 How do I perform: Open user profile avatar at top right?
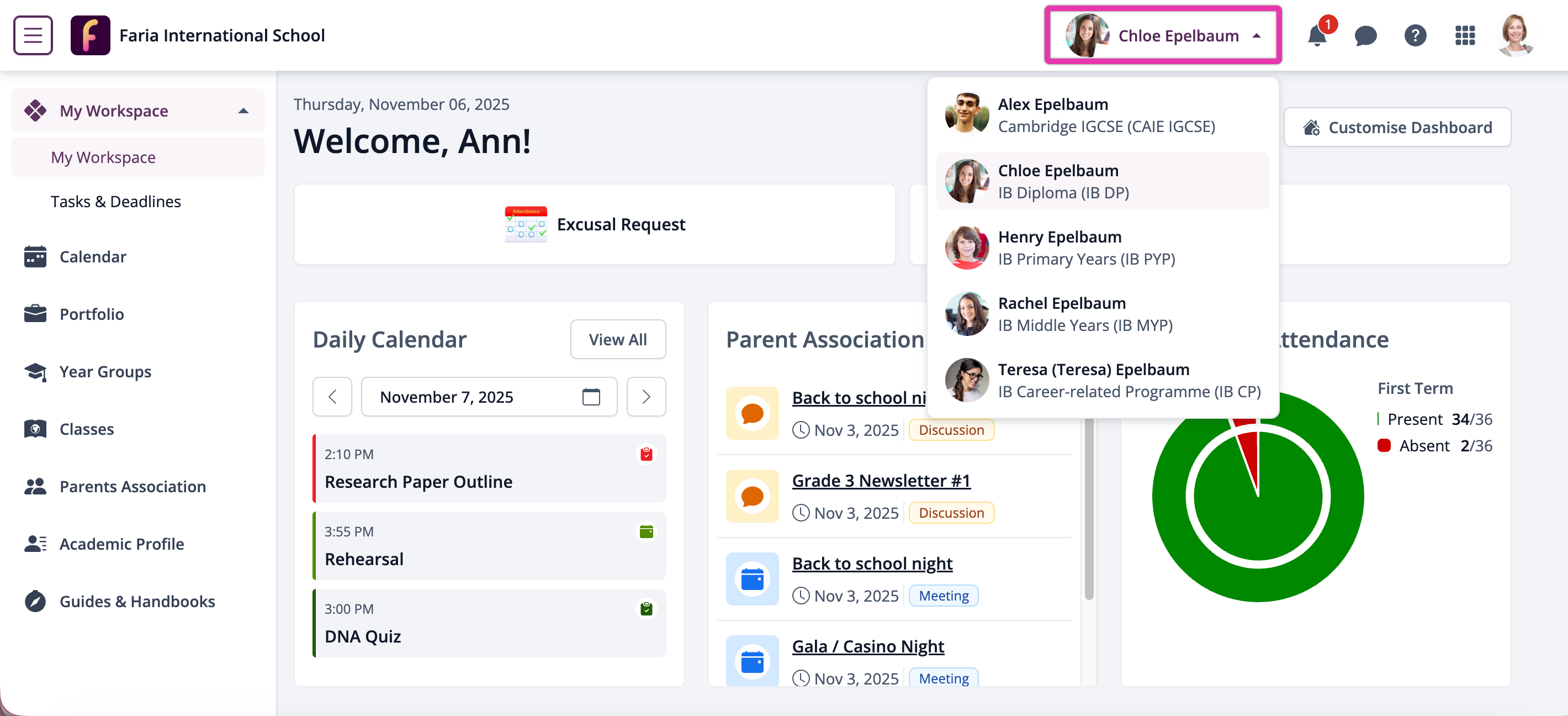[1515, 35]
